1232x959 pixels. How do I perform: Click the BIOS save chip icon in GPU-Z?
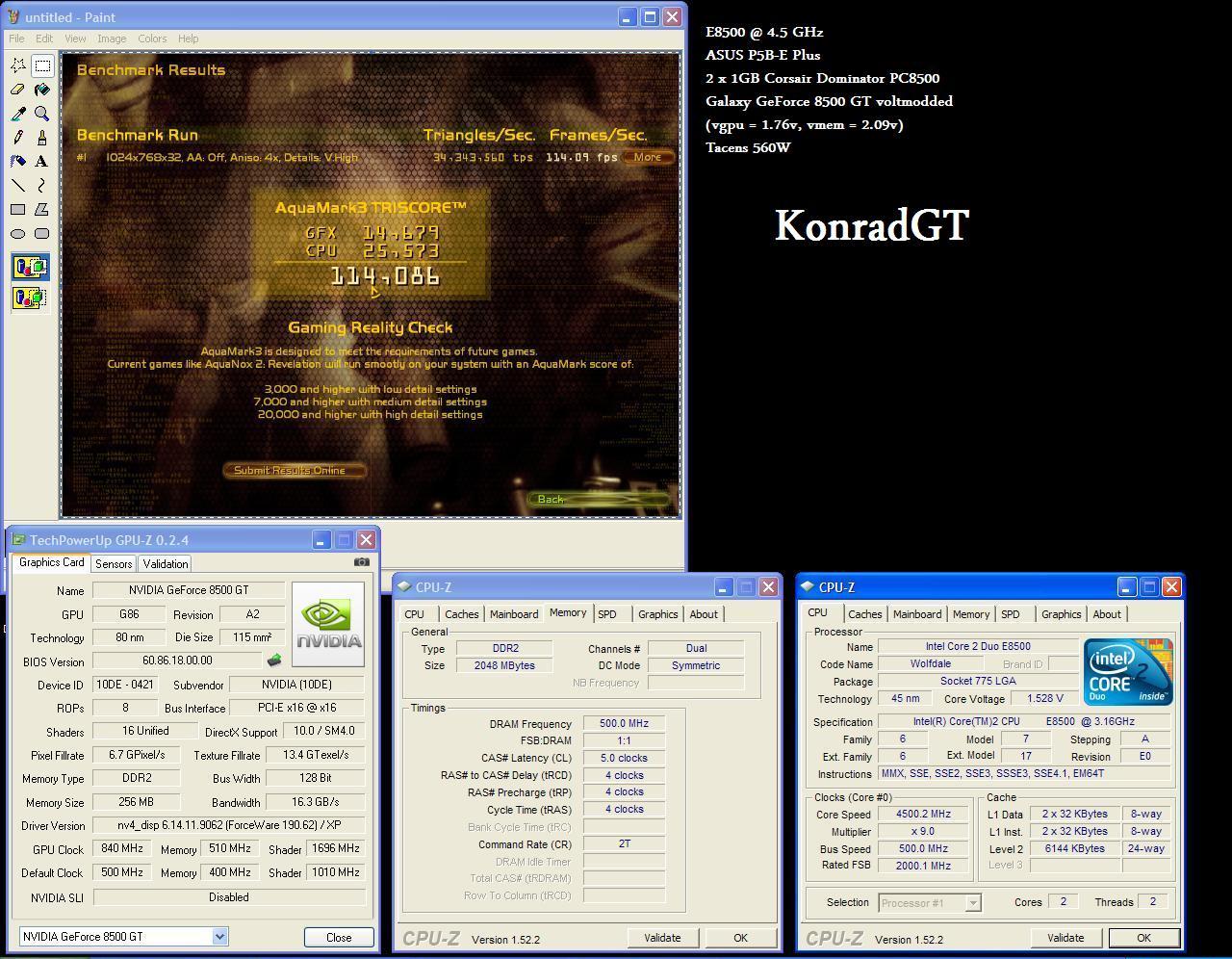tap(274, 661)
